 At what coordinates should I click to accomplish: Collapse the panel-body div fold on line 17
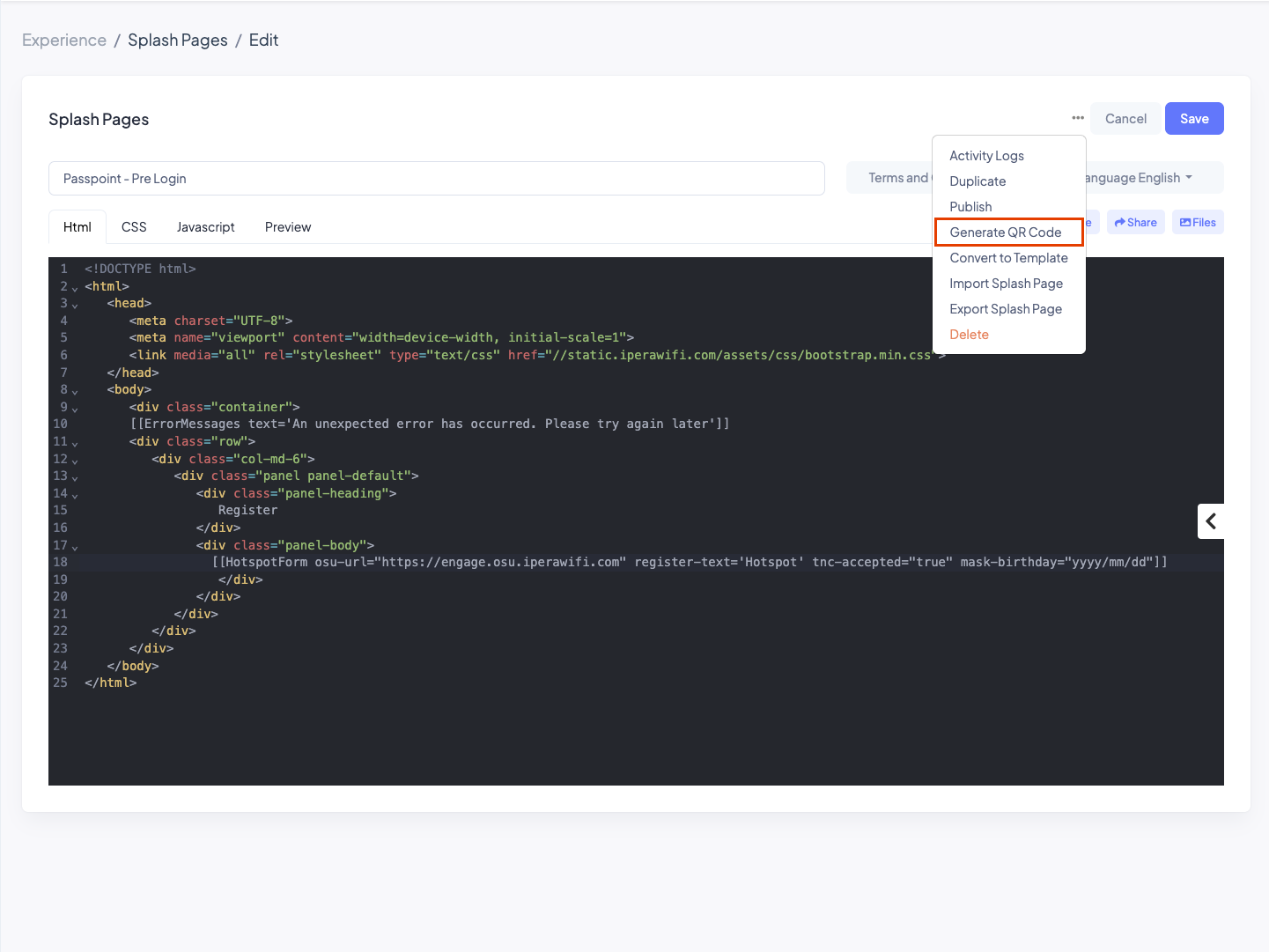pos(75,547)
